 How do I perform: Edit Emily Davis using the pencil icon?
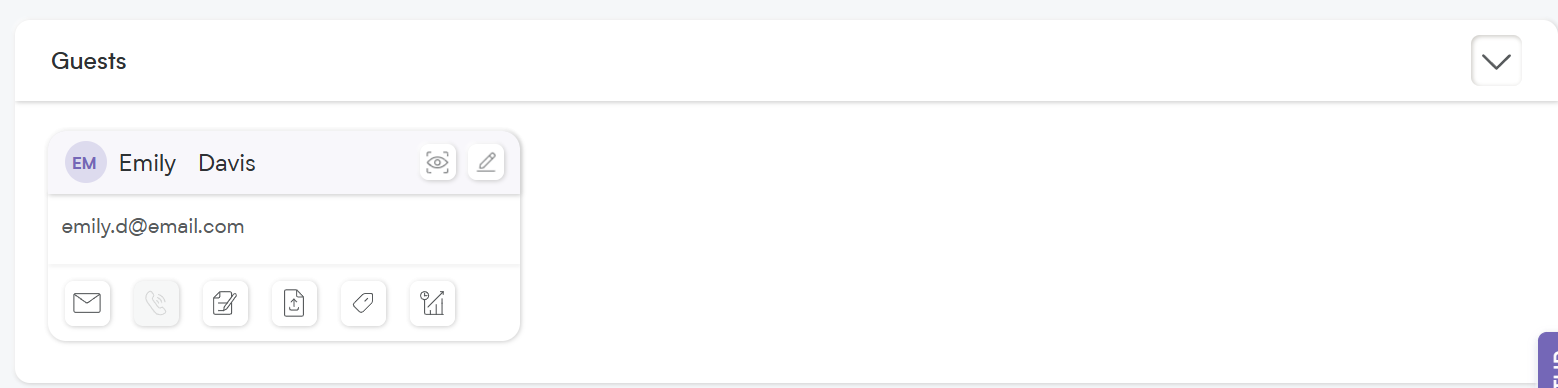tap(486, 162)
